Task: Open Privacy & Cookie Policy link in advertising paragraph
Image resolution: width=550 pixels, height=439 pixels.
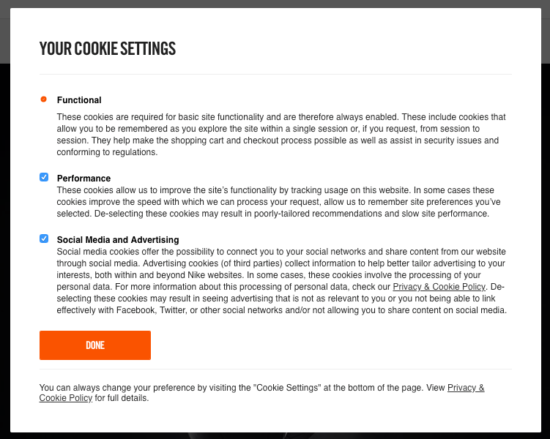Action: (x=439, y=287)
